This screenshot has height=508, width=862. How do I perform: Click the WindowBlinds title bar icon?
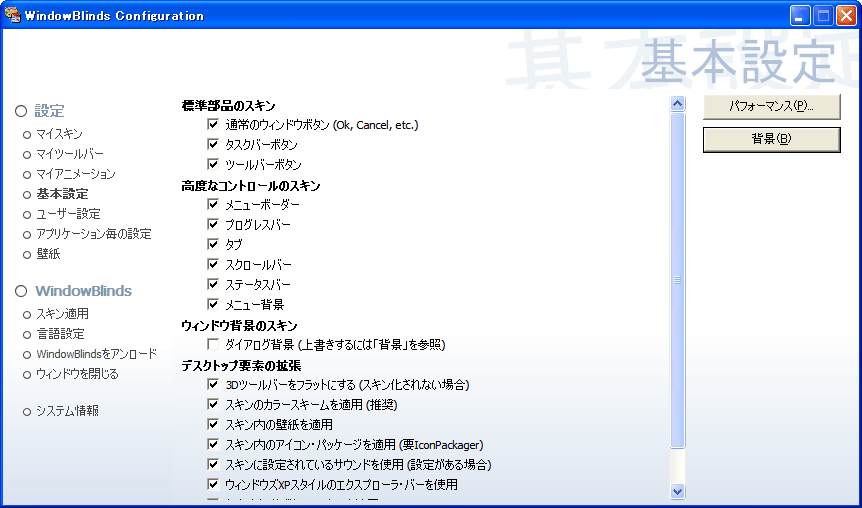pos(12,15)
